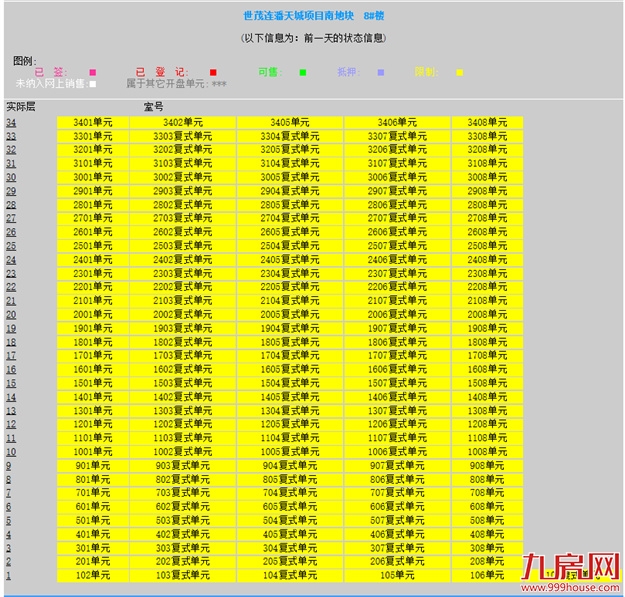Select 2008单元 cell
The height and width of the screenshot is (597, 625).
[487, 315]
